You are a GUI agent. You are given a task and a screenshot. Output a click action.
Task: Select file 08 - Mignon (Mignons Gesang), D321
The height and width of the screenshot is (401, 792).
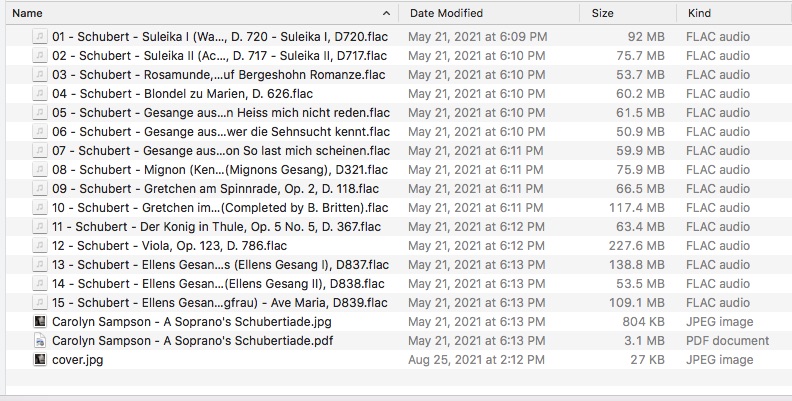(399, 170)
